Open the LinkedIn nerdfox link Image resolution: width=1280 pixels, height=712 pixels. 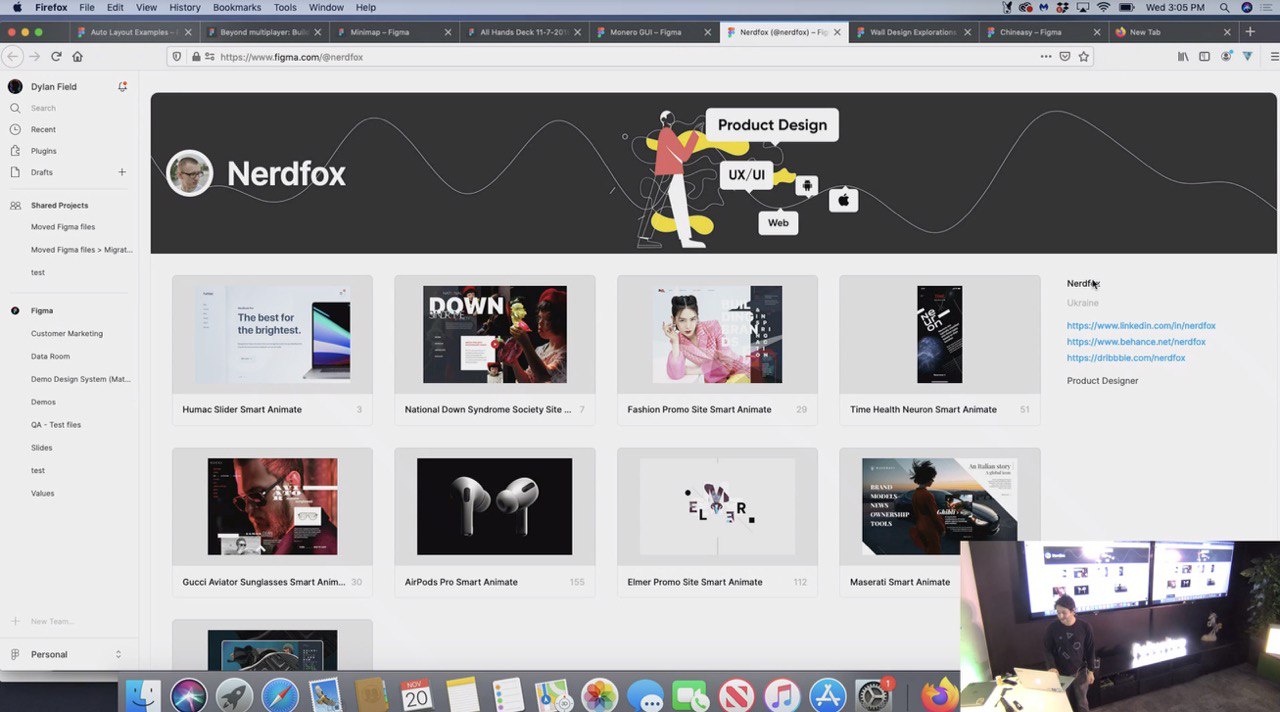(x=1141, y=326)
